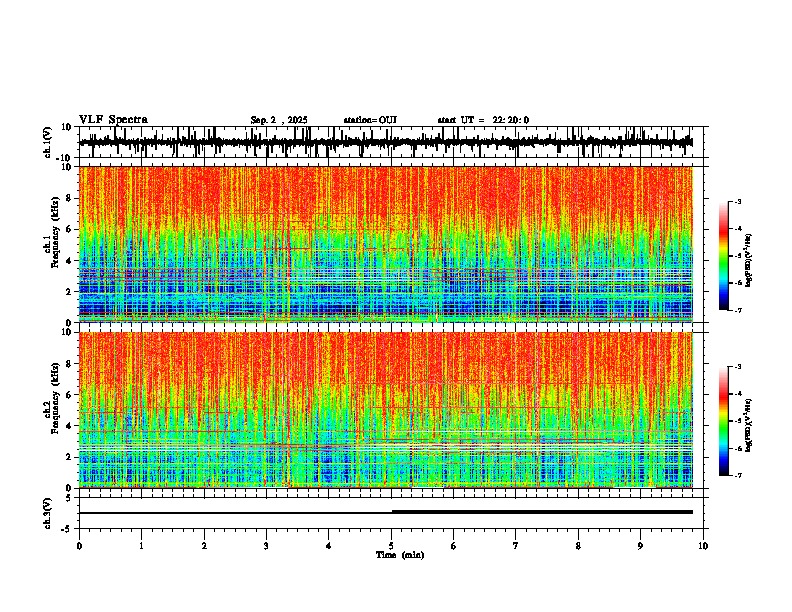
Task: Click the "-3" label atop ch.1 color bar
Action: pyautogui.click(x=738, y=201)
